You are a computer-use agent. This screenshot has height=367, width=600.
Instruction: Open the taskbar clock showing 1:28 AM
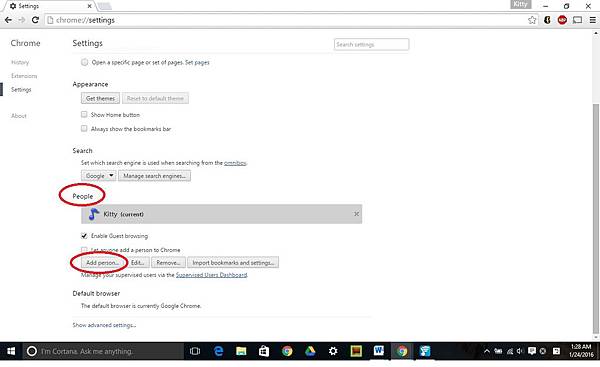[581, 351]
